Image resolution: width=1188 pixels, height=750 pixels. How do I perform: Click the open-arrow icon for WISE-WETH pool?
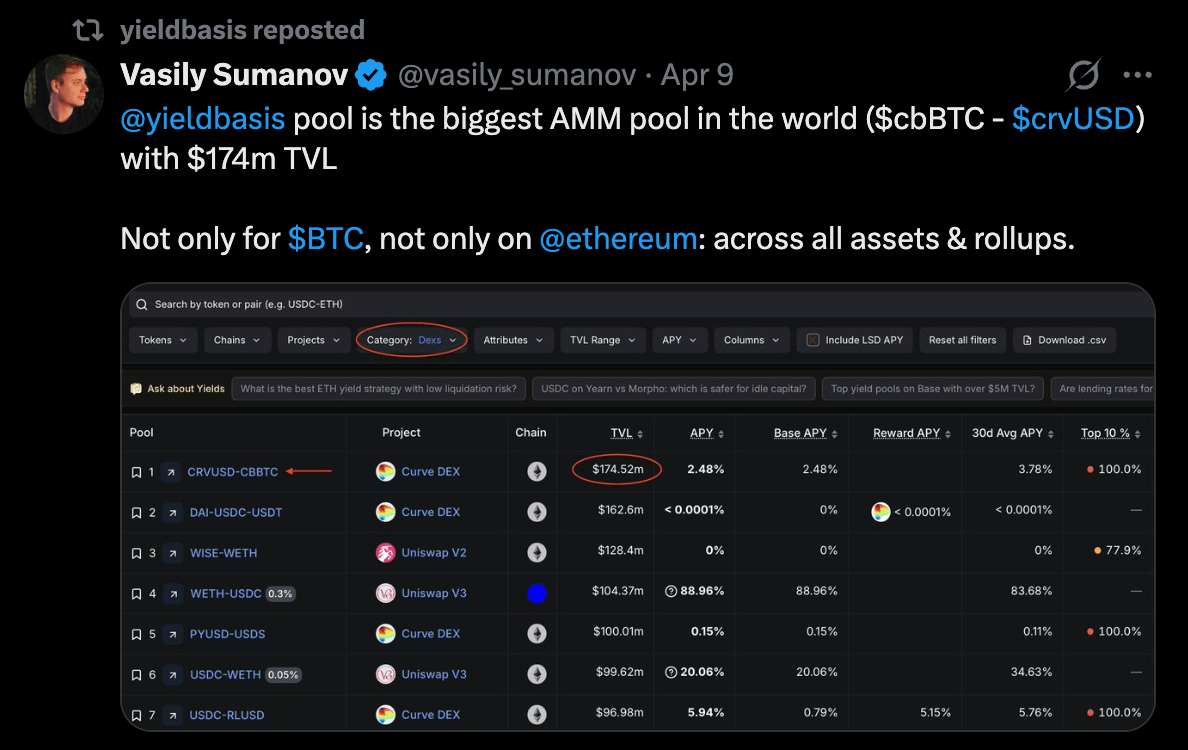click(171, 553)
